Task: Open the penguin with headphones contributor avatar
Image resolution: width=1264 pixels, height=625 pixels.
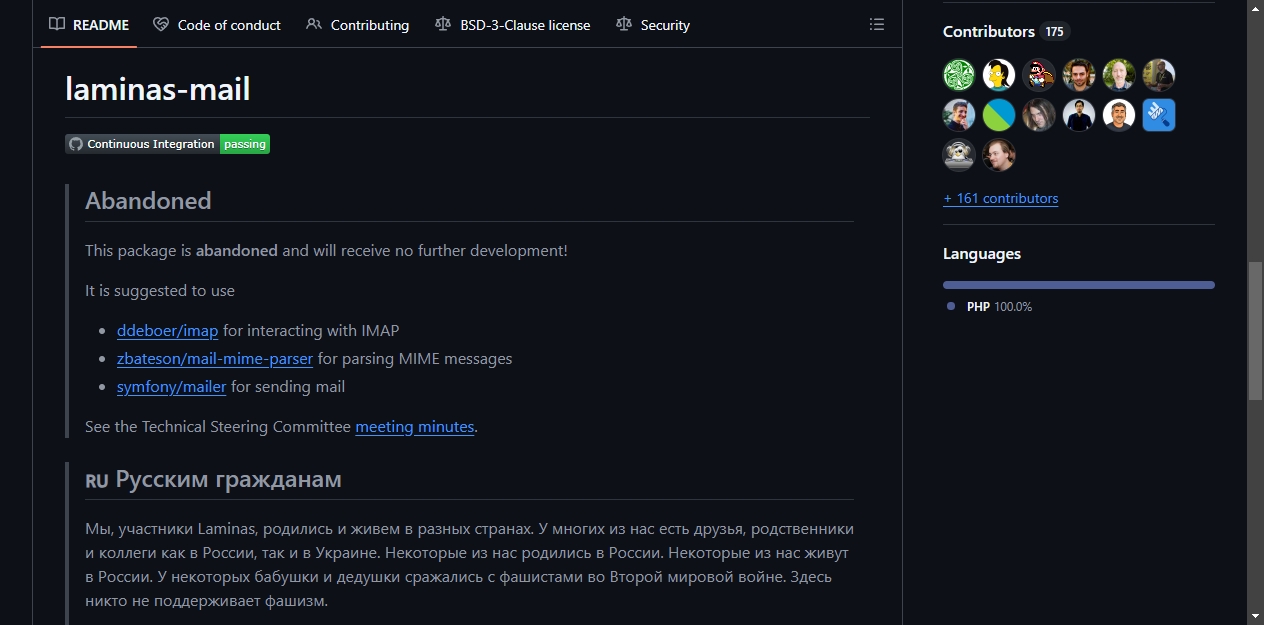Action: tap(959, 155)
